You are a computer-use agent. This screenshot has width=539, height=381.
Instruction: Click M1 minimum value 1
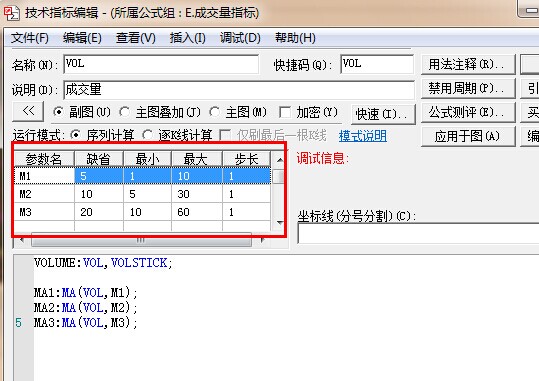click(147, 176)
